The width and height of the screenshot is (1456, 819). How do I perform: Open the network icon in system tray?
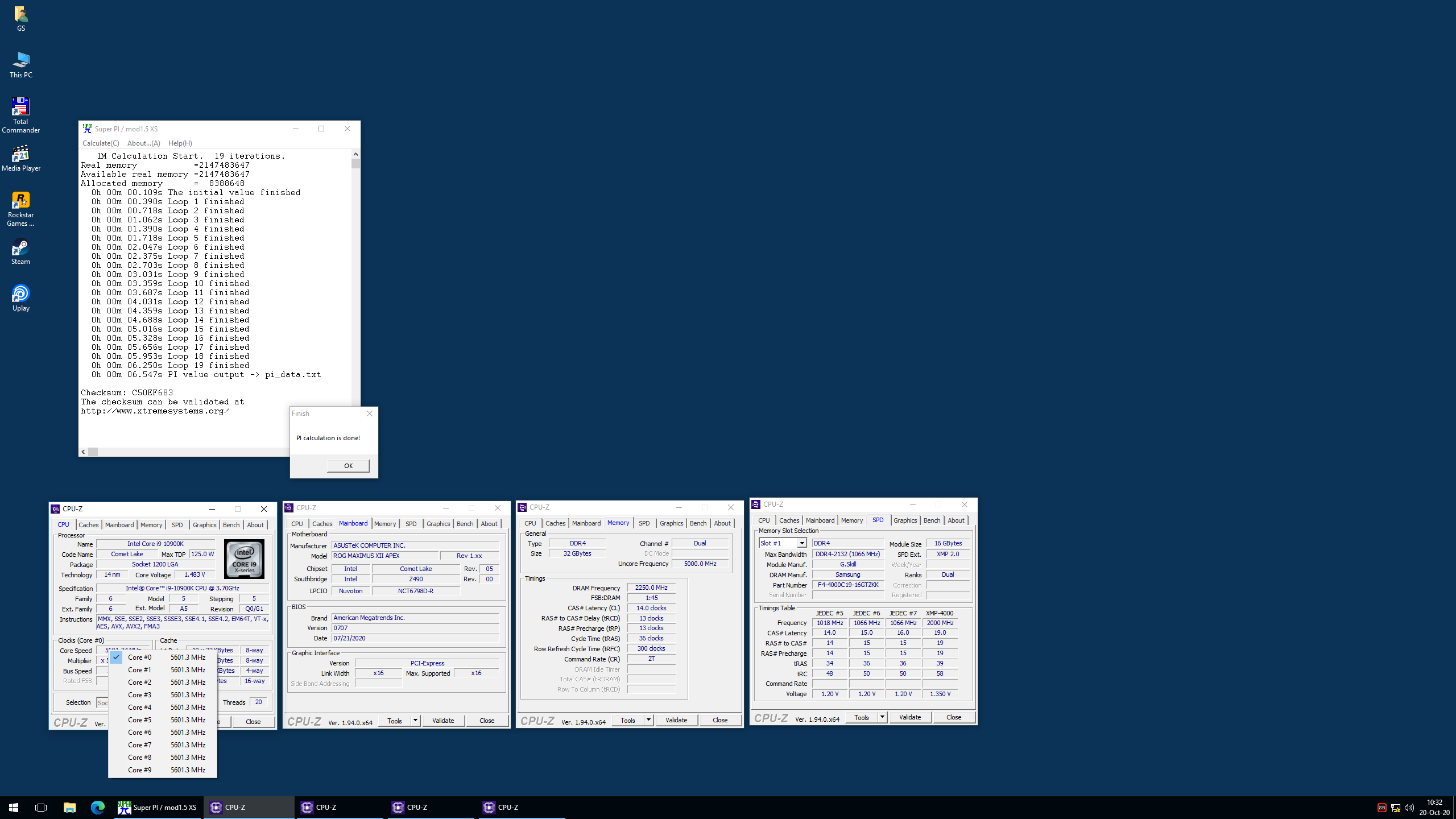click(x=1396, y=808)
